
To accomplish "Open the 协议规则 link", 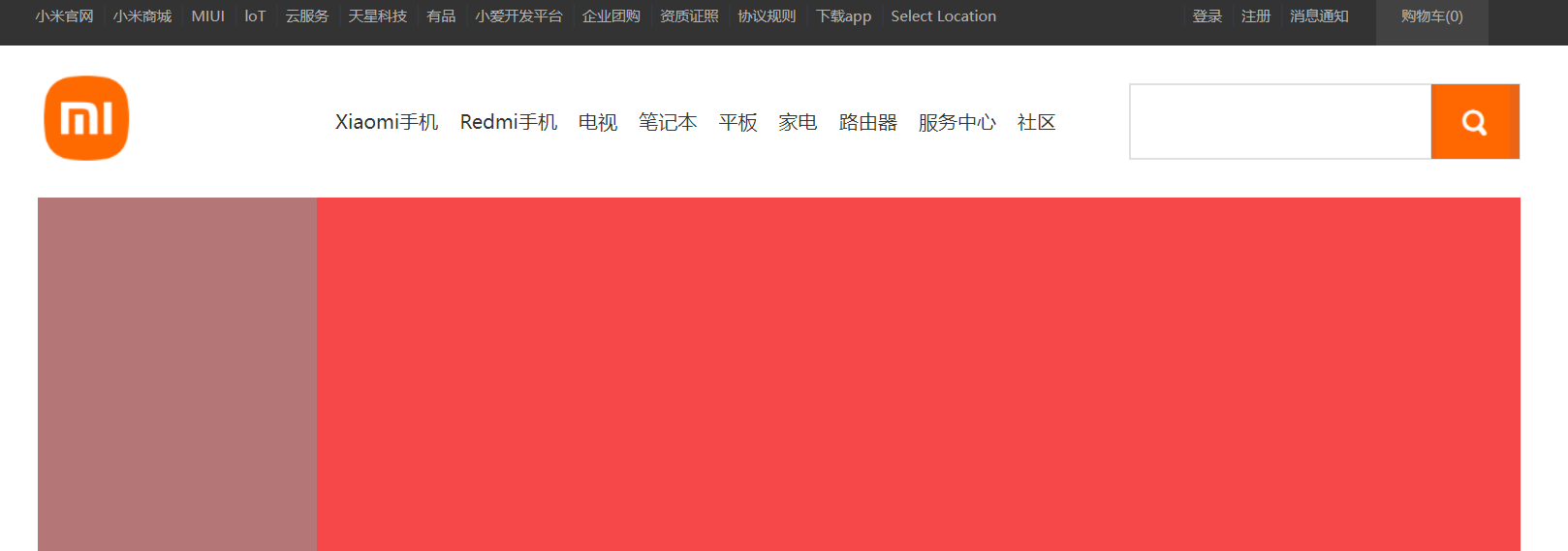I will pyautogui.click(x=767, y=16).
